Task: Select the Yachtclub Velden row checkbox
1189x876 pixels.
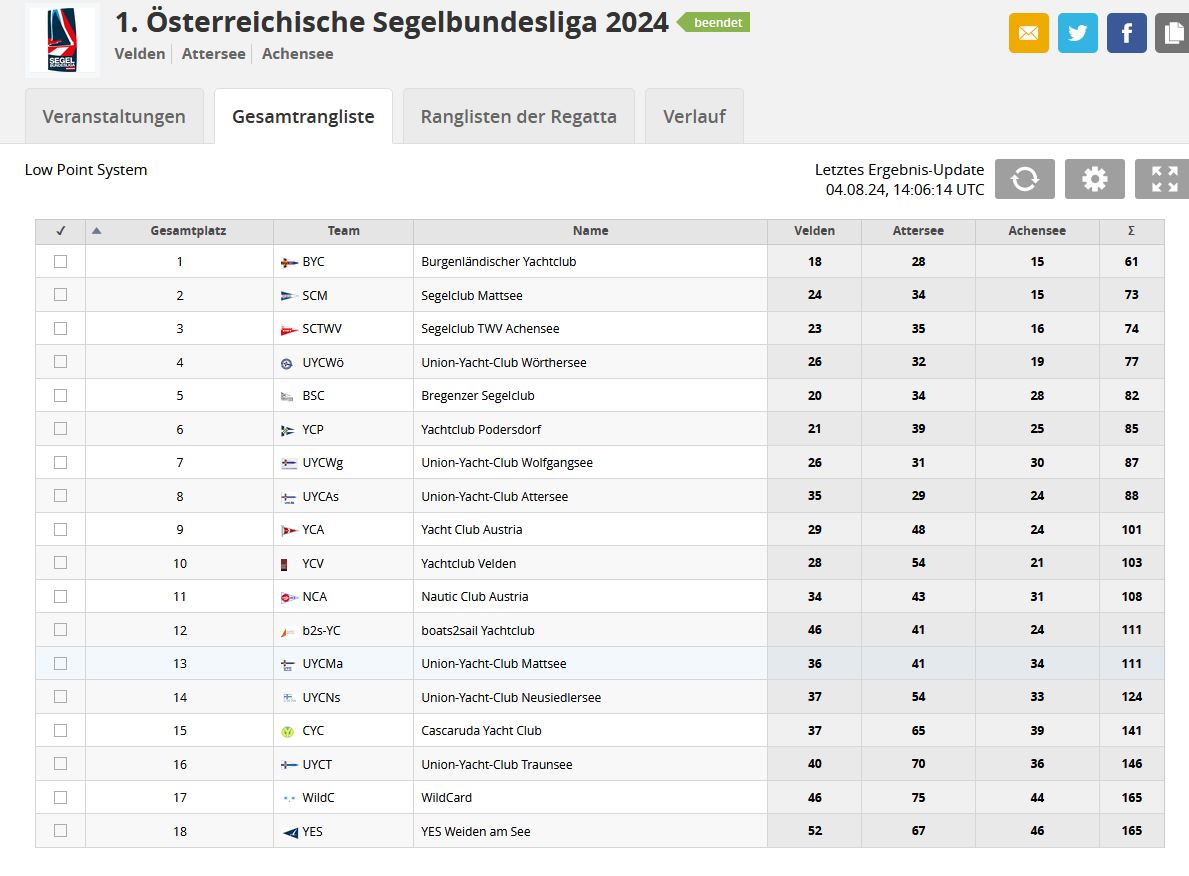Action: 61,563
